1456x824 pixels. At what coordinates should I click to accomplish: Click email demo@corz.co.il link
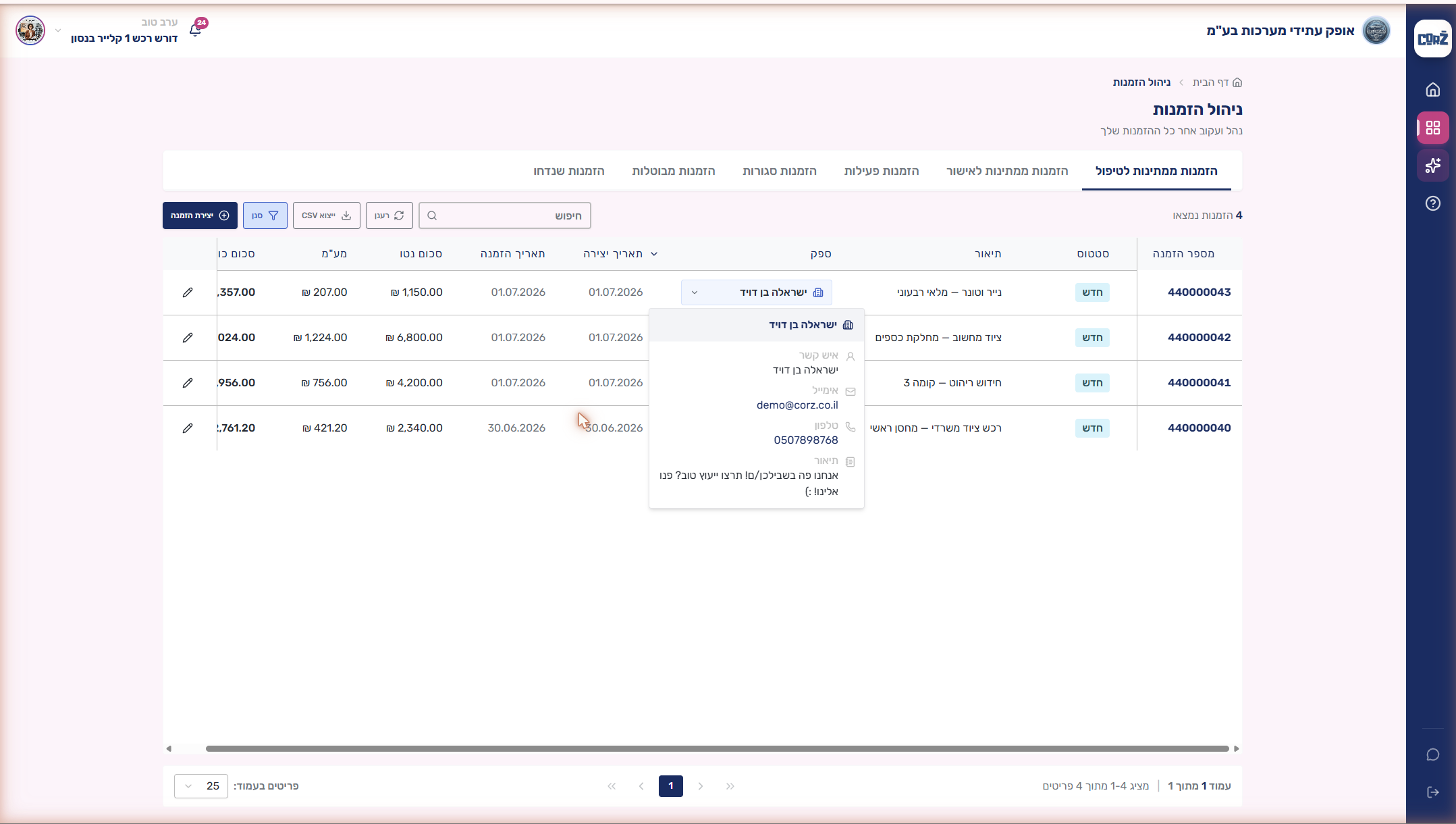click(x=797, y=405)
